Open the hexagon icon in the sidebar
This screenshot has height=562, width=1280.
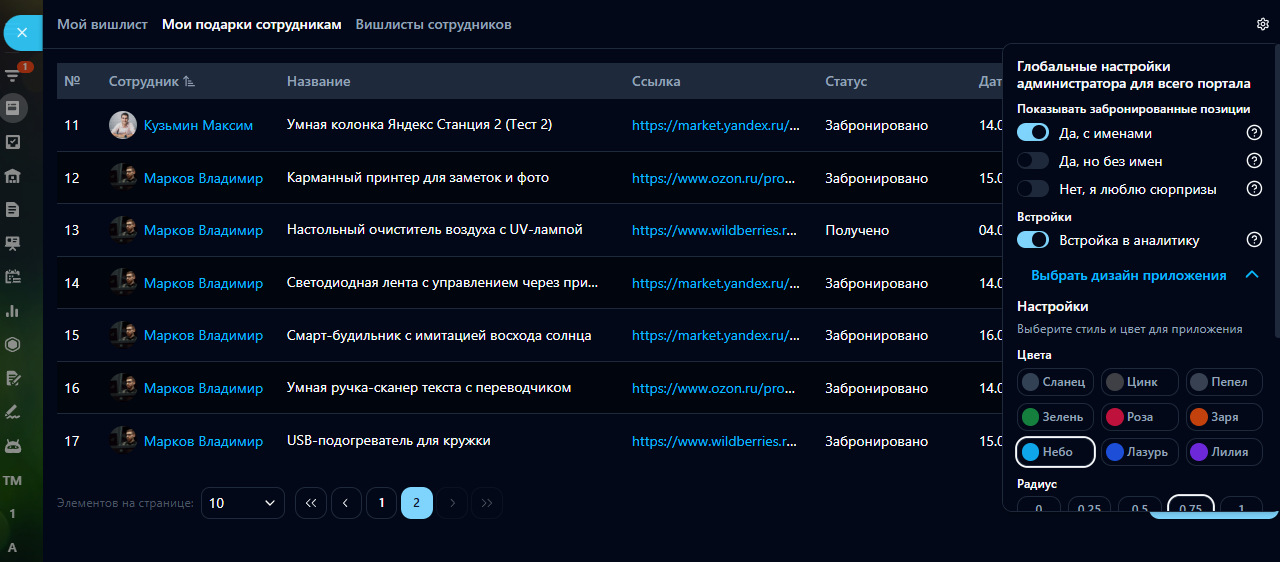13,345
